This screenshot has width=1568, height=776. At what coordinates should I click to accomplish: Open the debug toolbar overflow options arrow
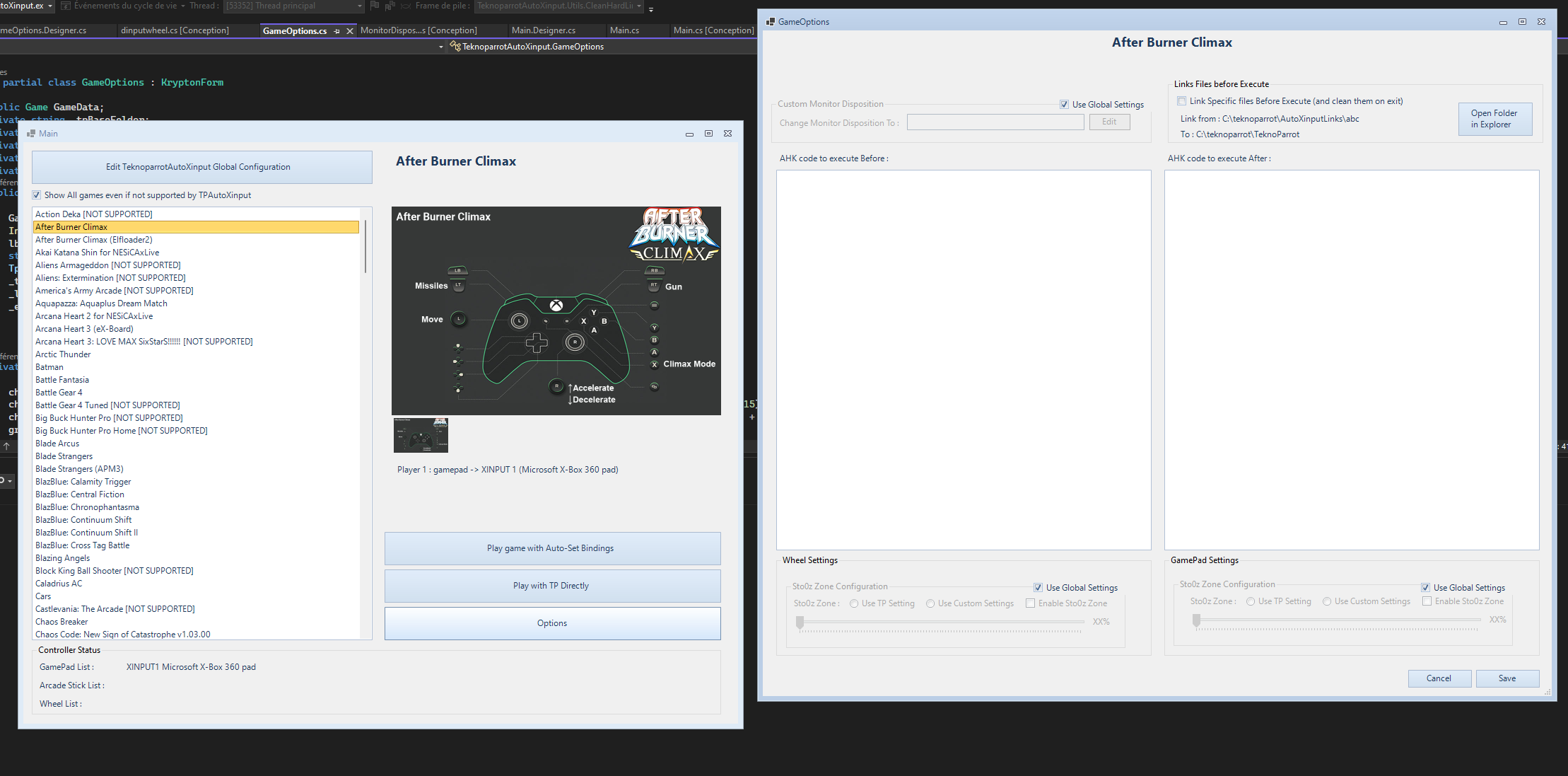tap(651, 9)
